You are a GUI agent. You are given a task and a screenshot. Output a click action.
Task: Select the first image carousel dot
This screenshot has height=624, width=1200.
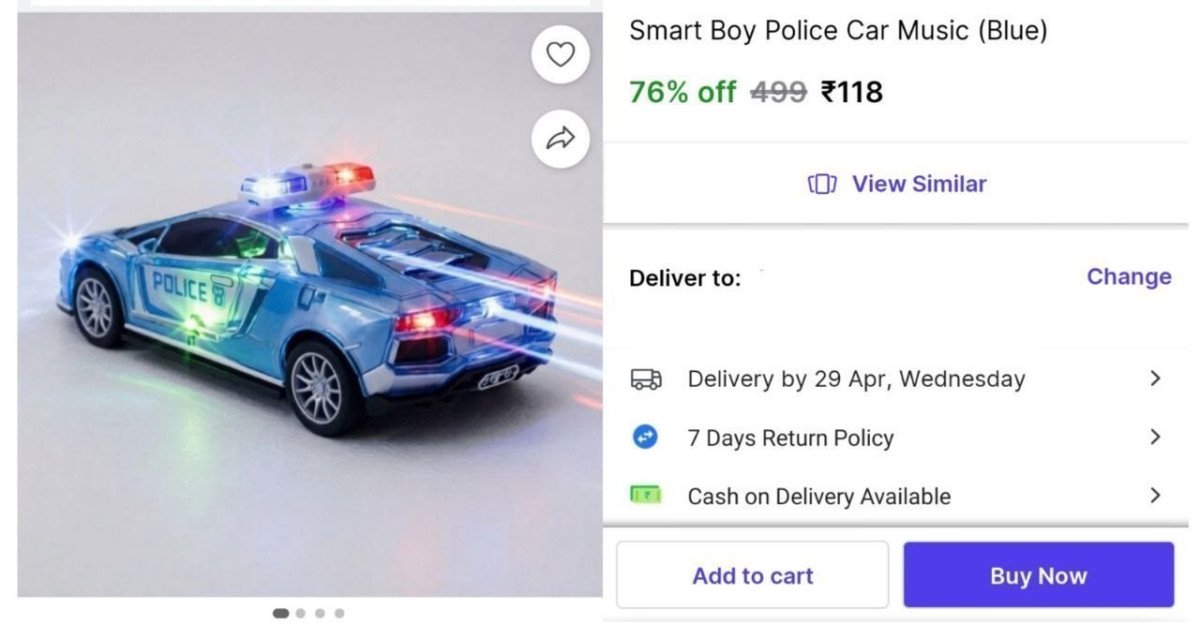click(281, 613)
